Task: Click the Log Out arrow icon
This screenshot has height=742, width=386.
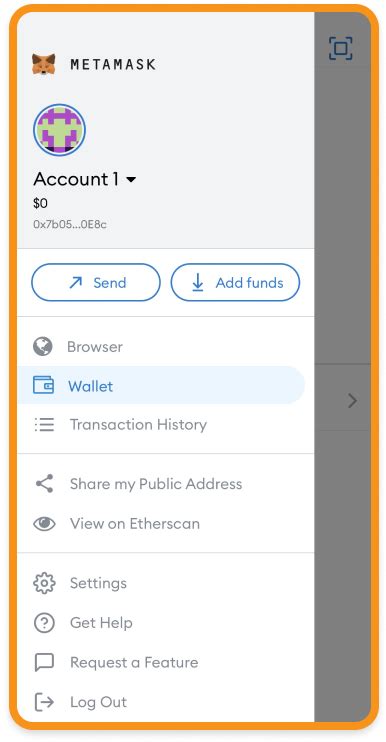Action: pos(44,702)
